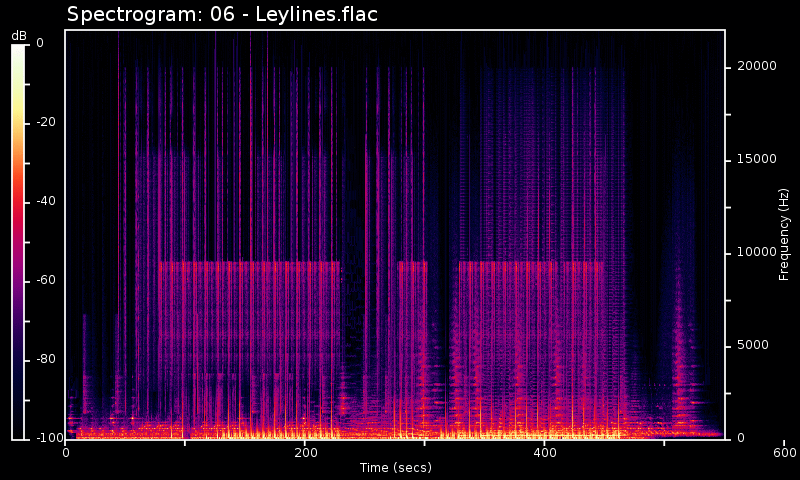The image size is (800, 480).
Task: Select the -20 dB scale label
Action: coord(47,122)
